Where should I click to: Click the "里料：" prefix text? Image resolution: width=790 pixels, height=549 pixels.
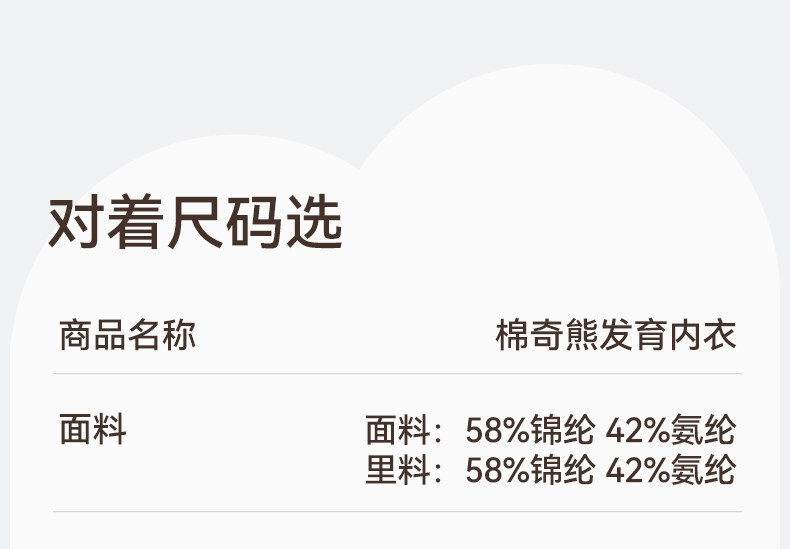(403, 469)
